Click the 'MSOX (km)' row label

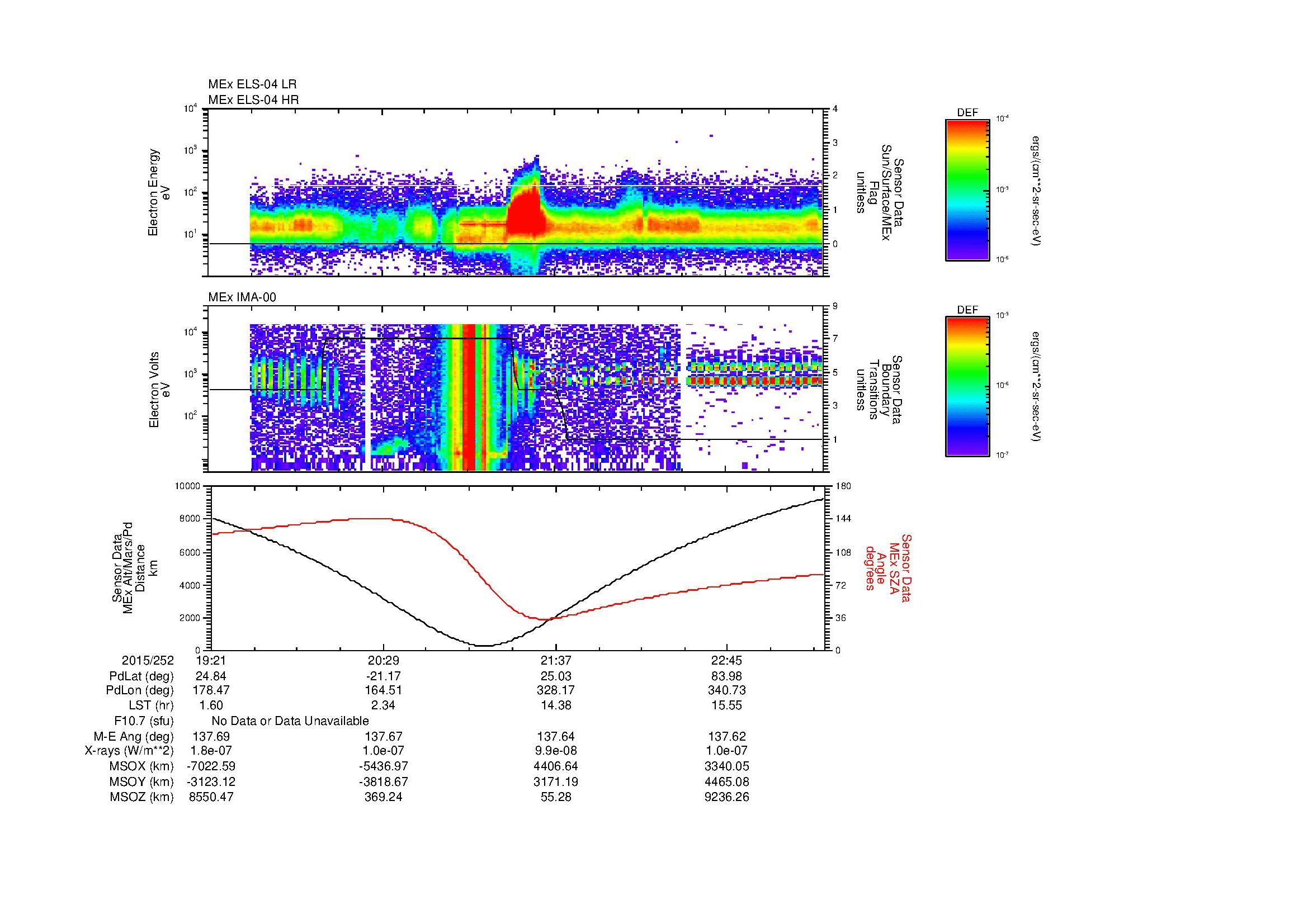click(142, 766)
